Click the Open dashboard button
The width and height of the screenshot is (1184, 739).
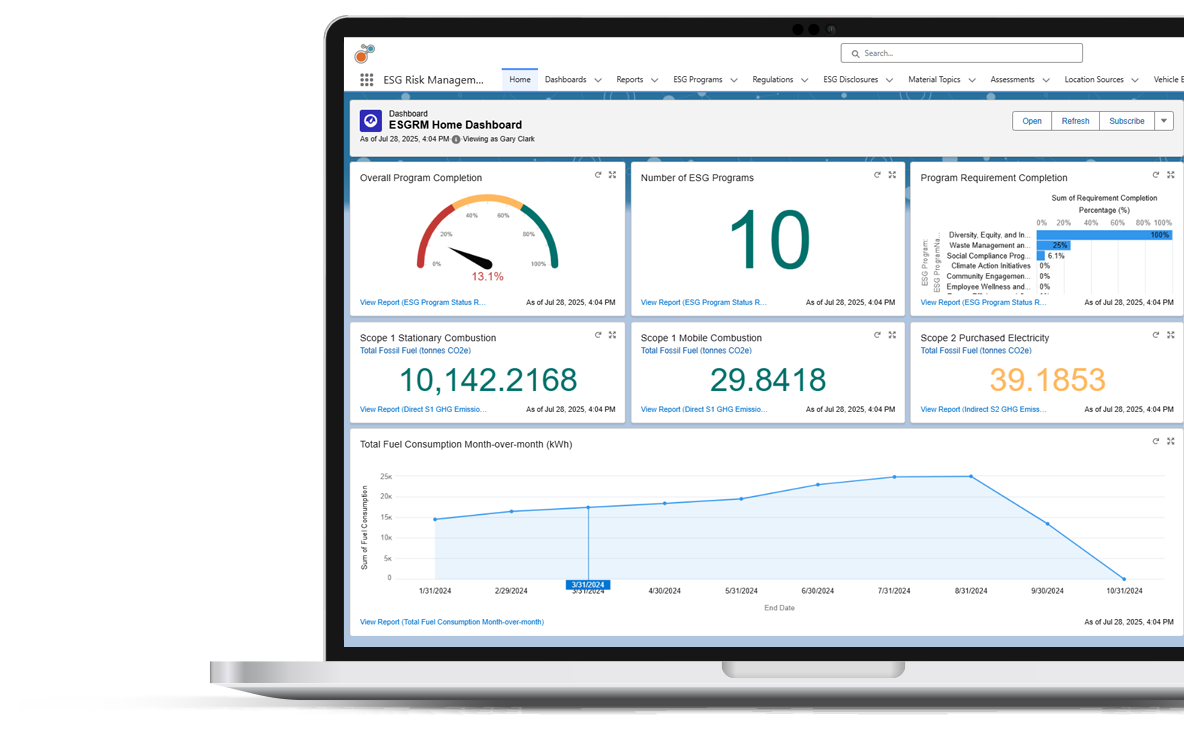[1031, 120]
